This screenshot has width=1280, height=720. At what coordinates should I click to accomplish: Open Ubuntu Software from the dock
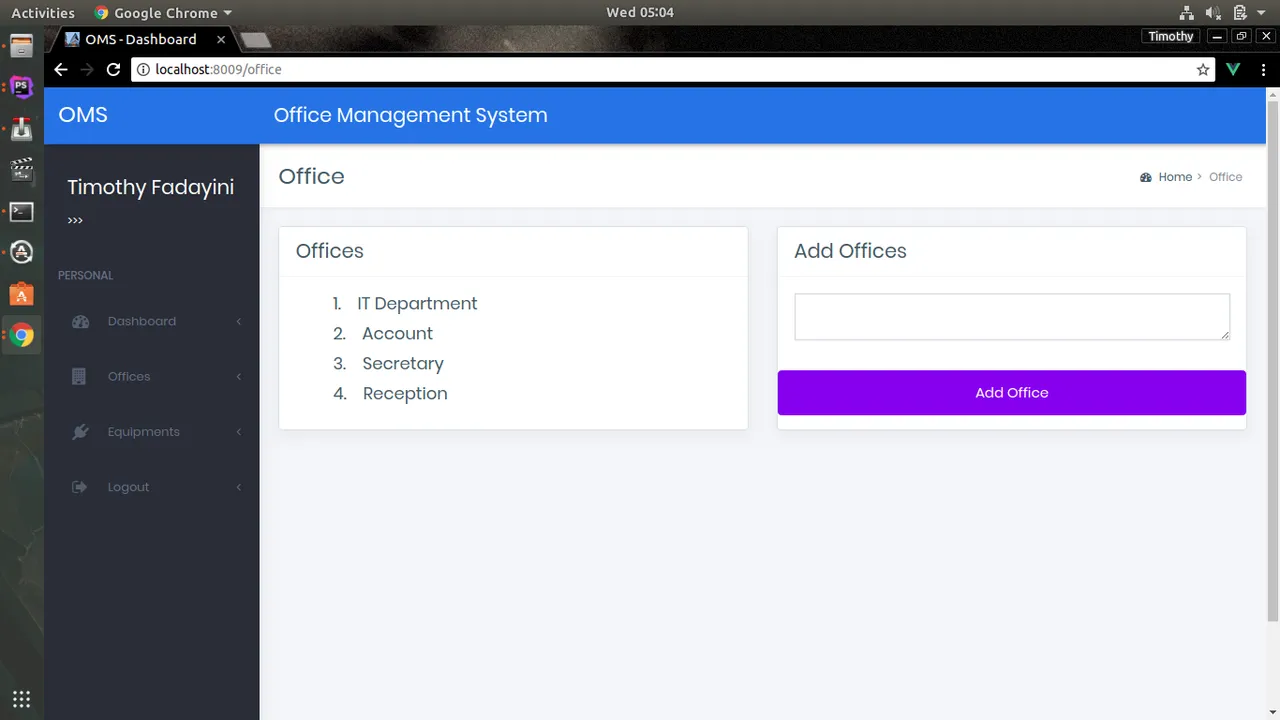click(x=22, y=294)
